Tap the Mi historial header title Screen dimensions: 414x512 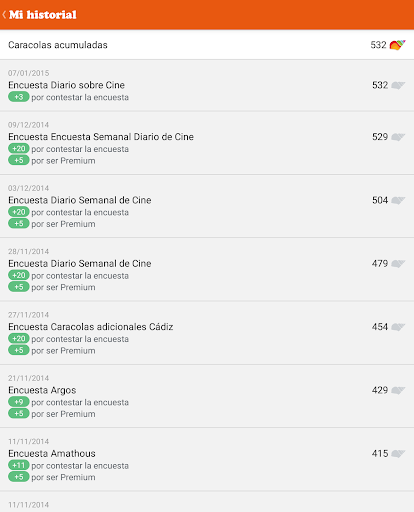click(43, 15)
